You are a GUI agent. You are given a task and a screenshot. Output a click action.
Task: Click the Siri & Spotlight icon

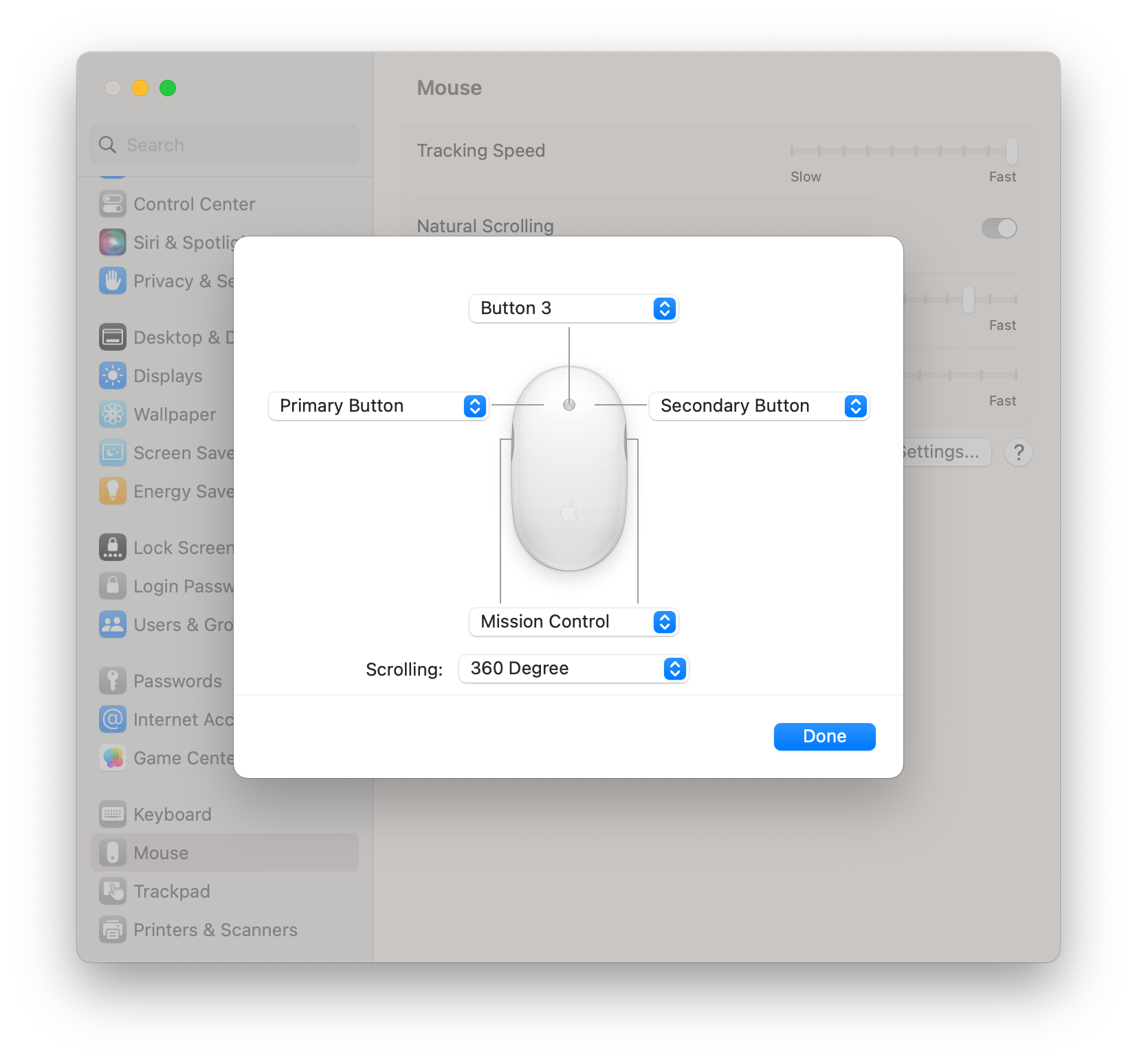tap(113, 243)
